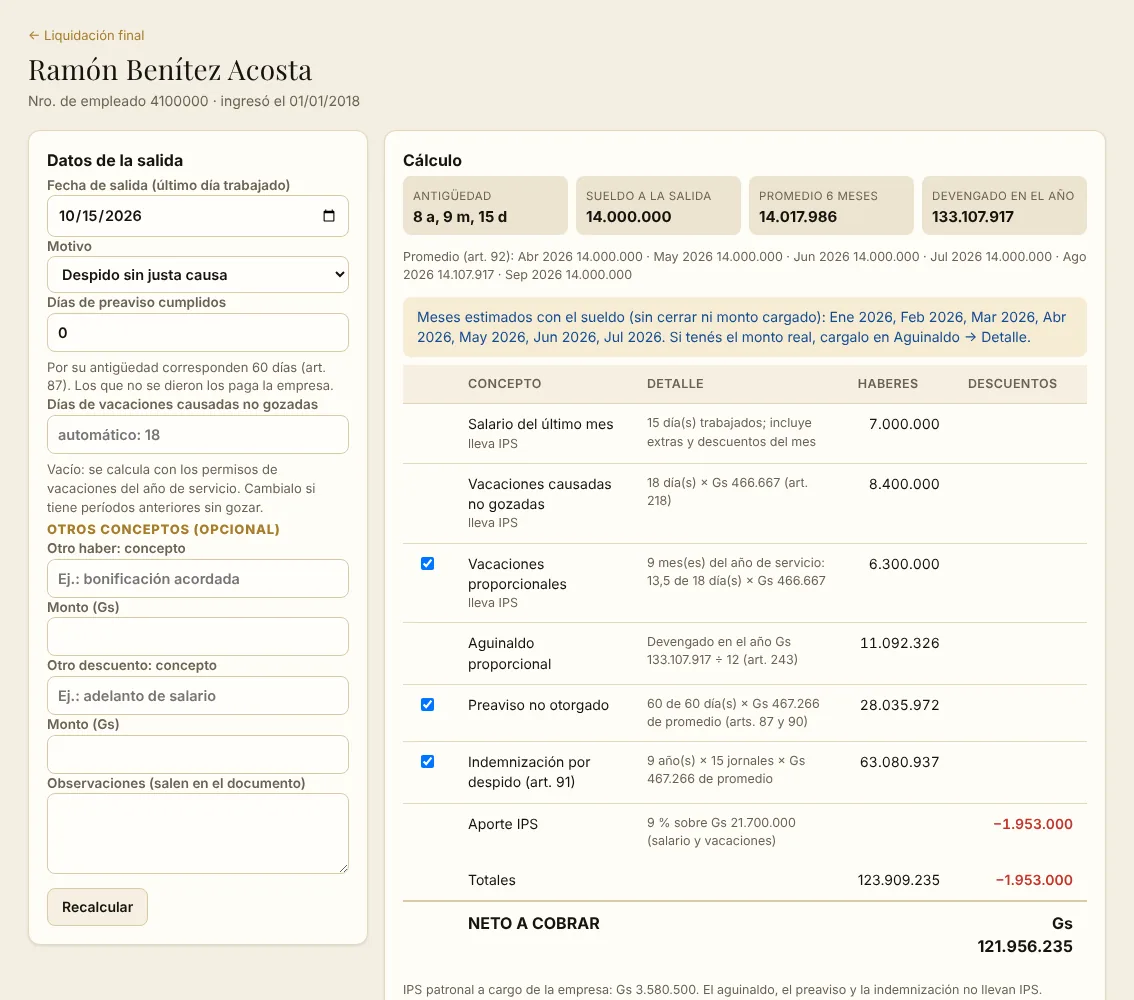The image size is (1134, 1000).
Task: Click the employee number and entry date line
Action: tap(194, 101)
